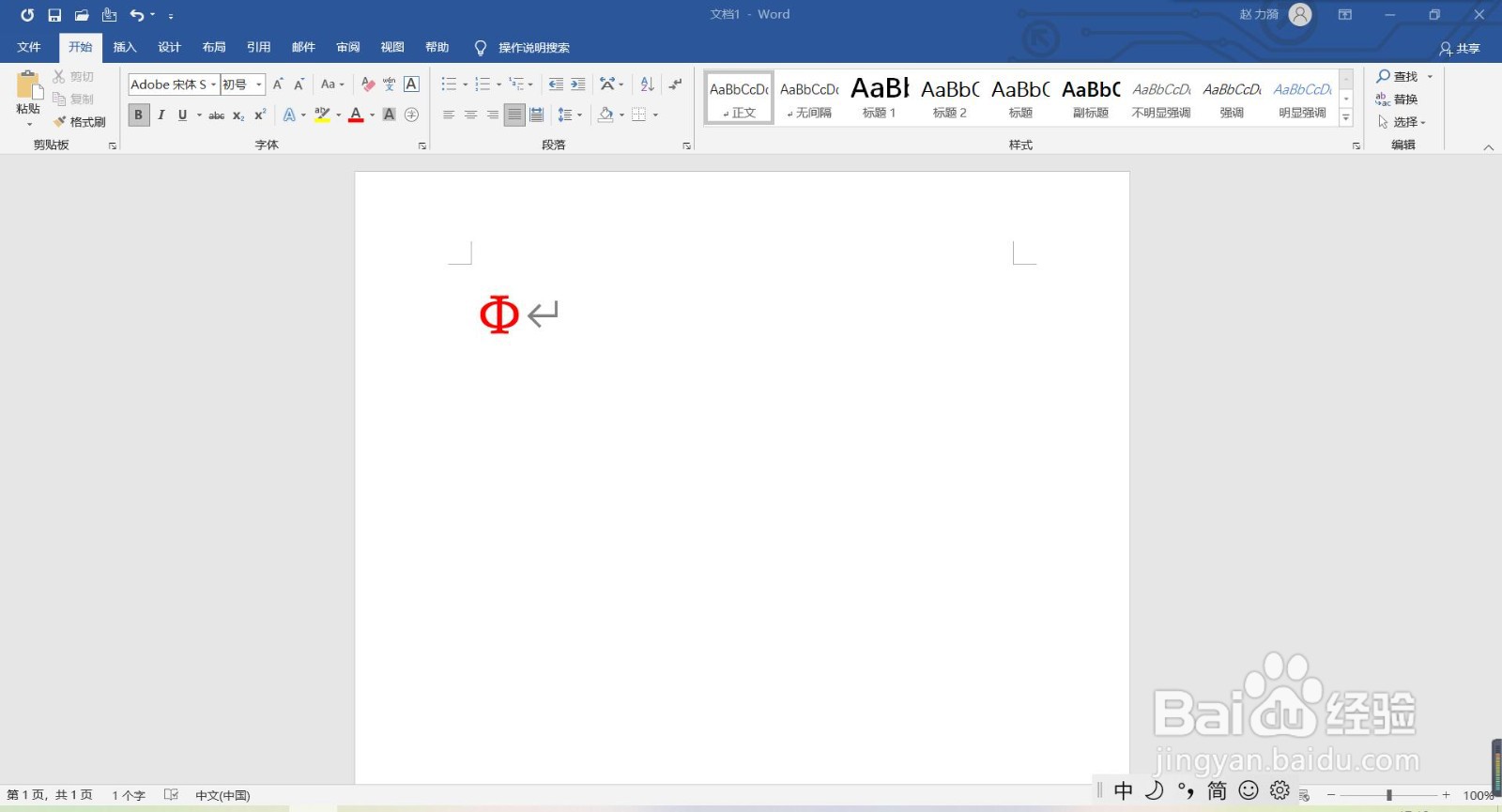Open the 文件 menu
This screenshot has height=812, width=1502.
[x=29, y=47]
